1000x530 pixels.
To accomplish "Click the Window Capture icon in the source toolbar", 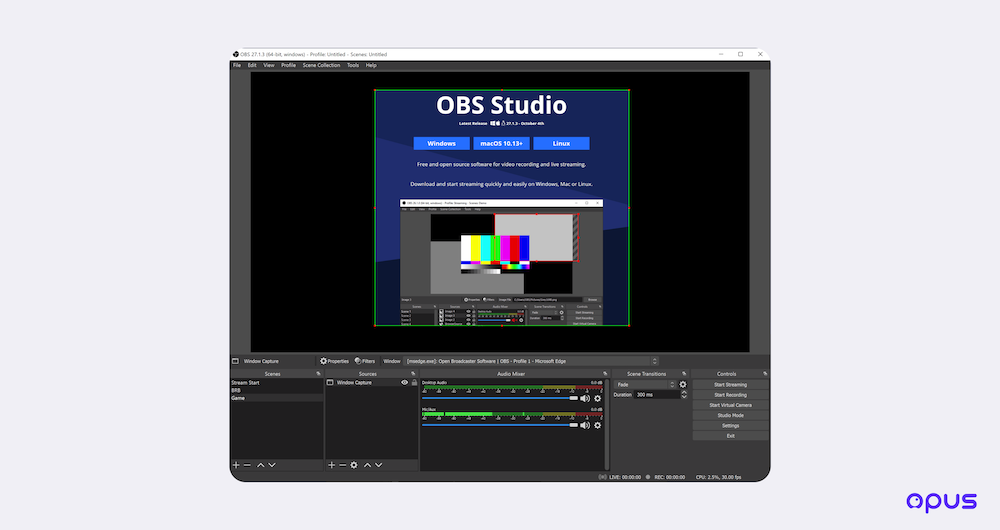I will [235, 361].
